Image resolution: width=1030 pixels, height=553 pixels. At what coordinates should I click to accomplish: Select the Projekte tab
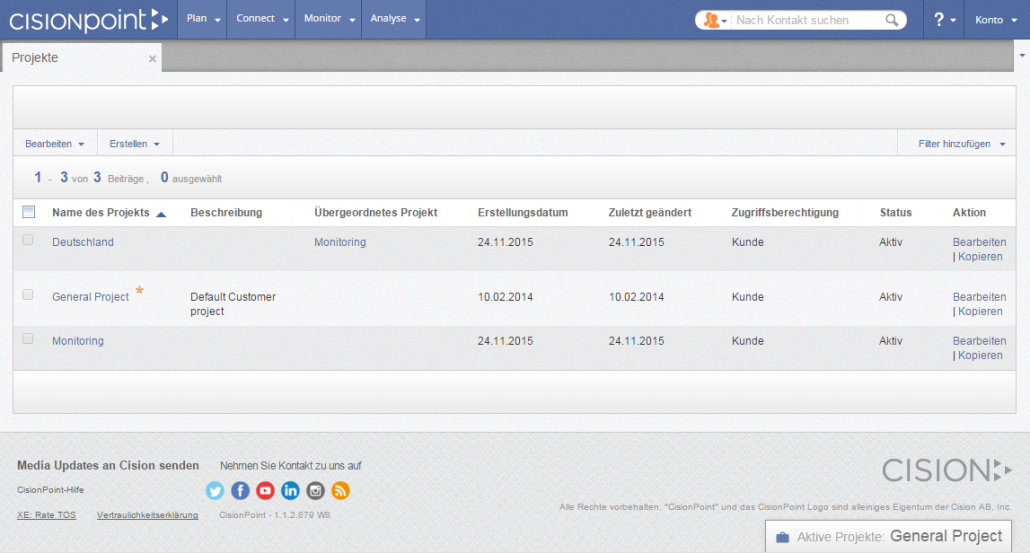click(x=82, y=58)
